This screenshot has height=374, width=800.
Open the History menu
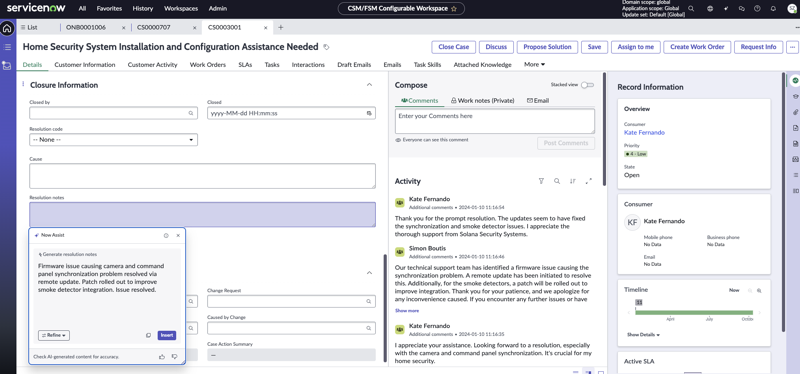pos(142,9)
